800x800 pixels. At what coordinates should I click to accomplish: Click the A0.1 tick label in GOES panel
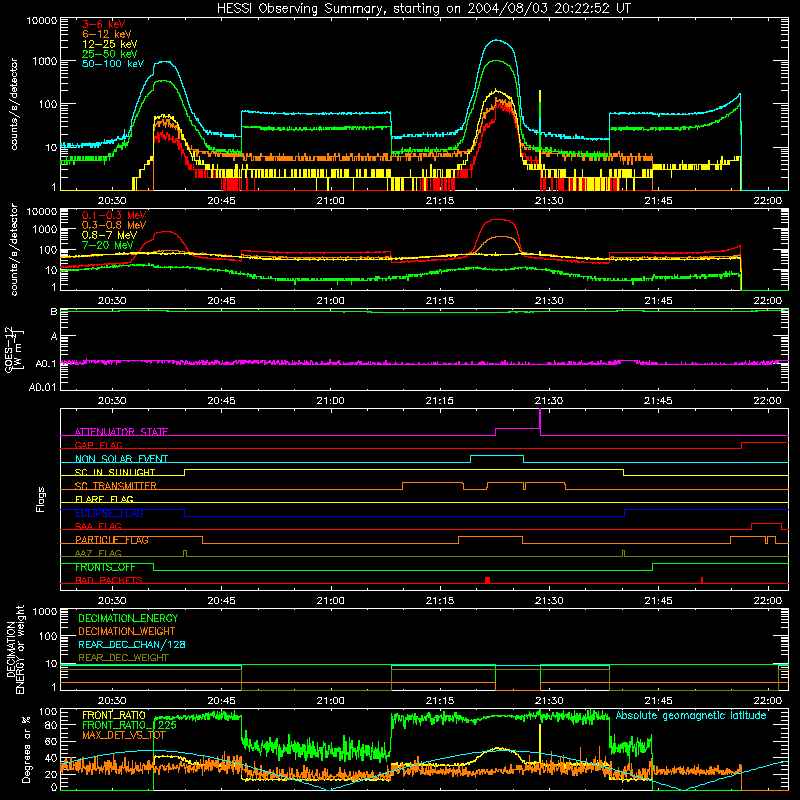[46, 364]
